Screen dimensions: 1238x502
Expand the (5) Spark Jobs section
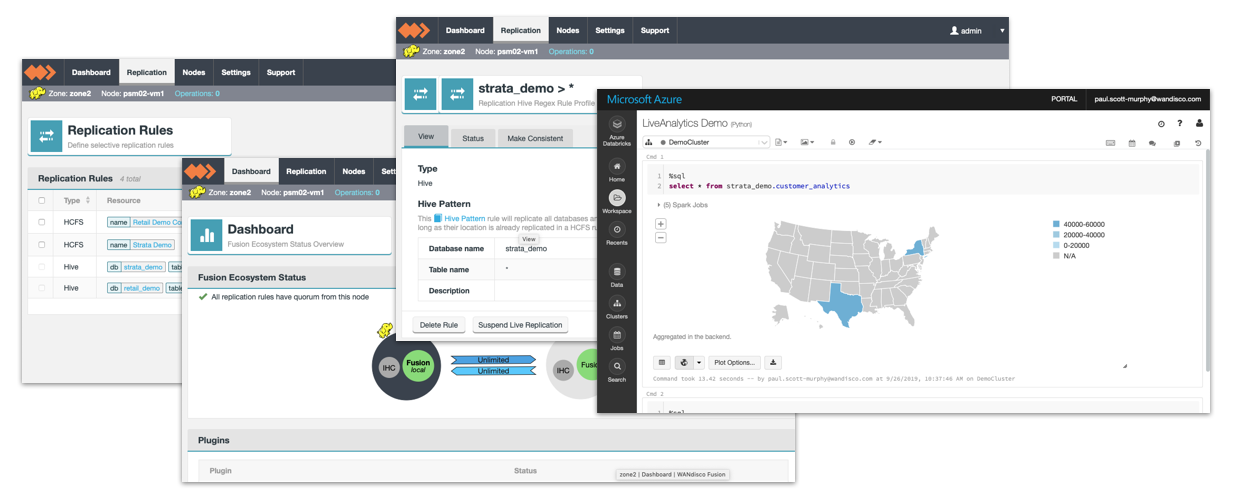pyautogui.click(x=682, y=205)
